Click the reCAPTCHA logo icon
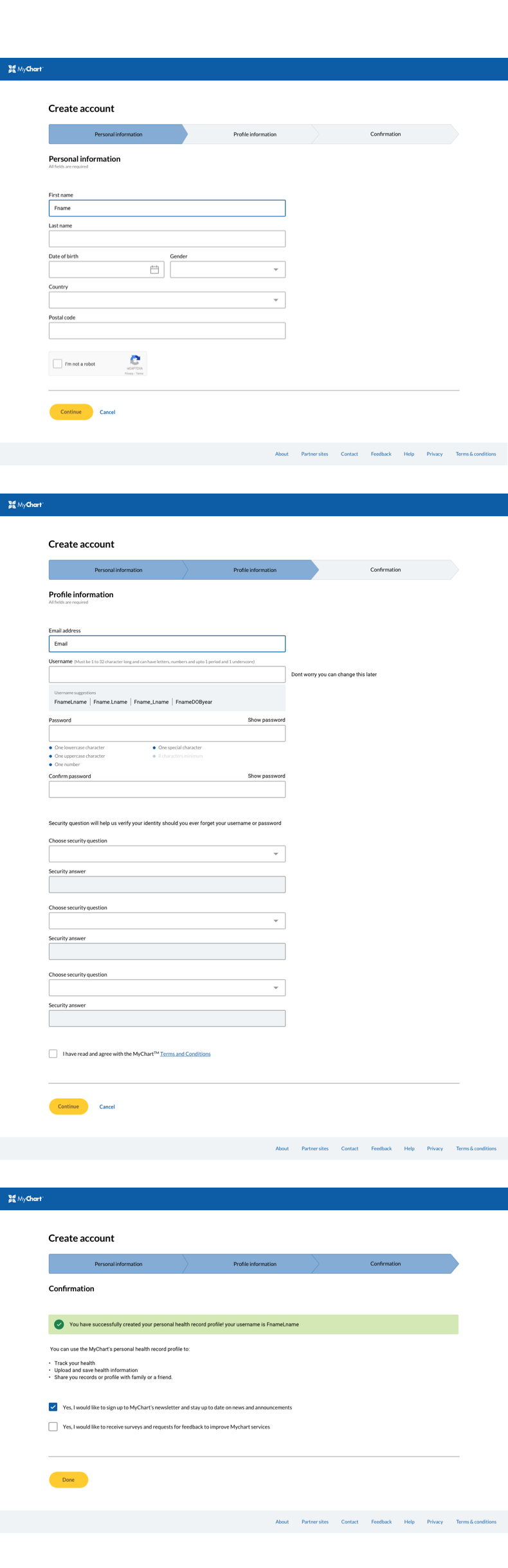 (135, 361)
